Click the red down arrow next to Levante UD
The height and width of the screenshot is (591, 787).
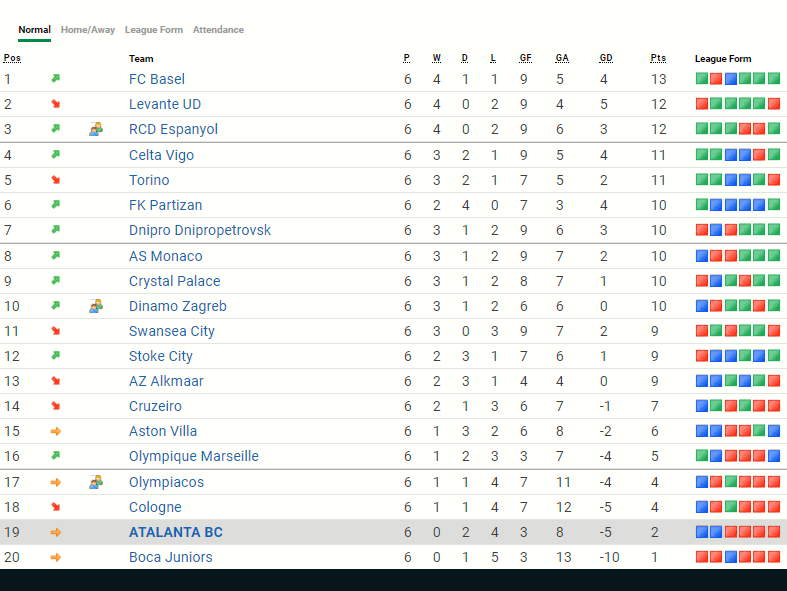[x=56, y=104]
